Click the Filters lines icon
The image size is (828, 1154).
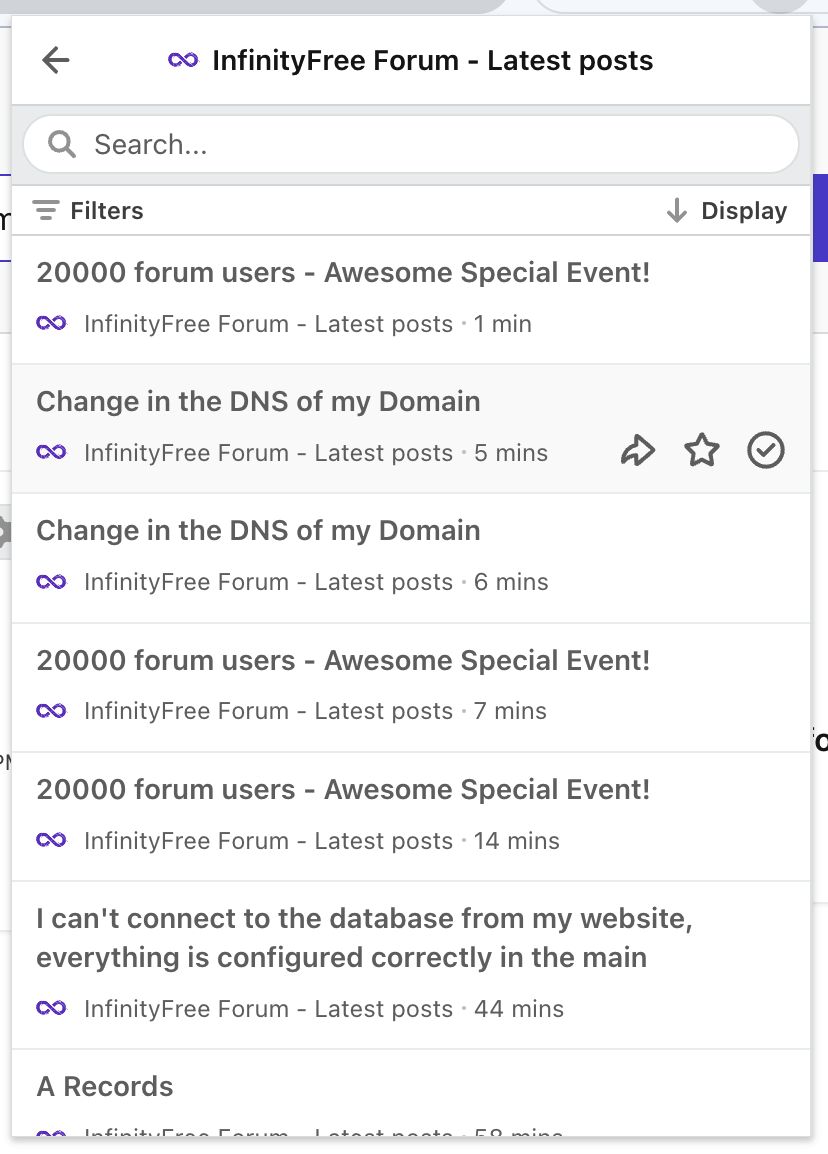coord(46,211)
